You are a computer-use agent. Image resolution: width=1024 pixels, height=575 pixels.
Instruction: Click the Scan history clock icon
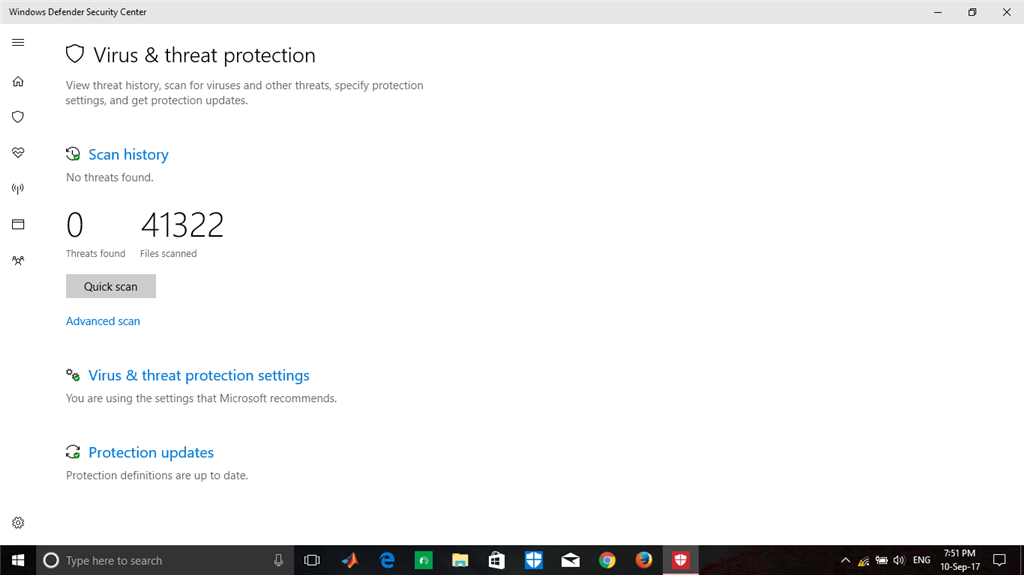click(x=73, y=154)
